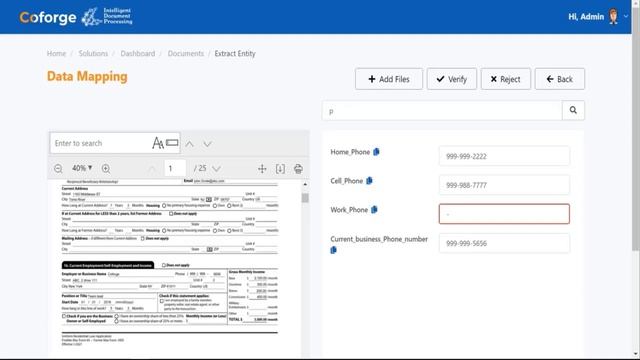Zoom in the document viewer

click(106, 168)
